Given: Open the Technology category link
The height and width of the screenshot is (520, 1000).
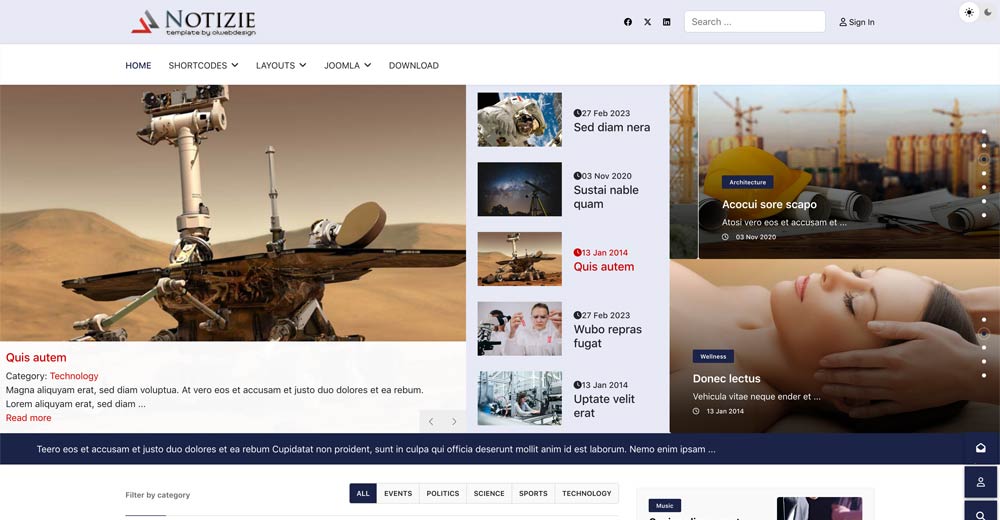Looking at the screenshot, I should [74, 376].
